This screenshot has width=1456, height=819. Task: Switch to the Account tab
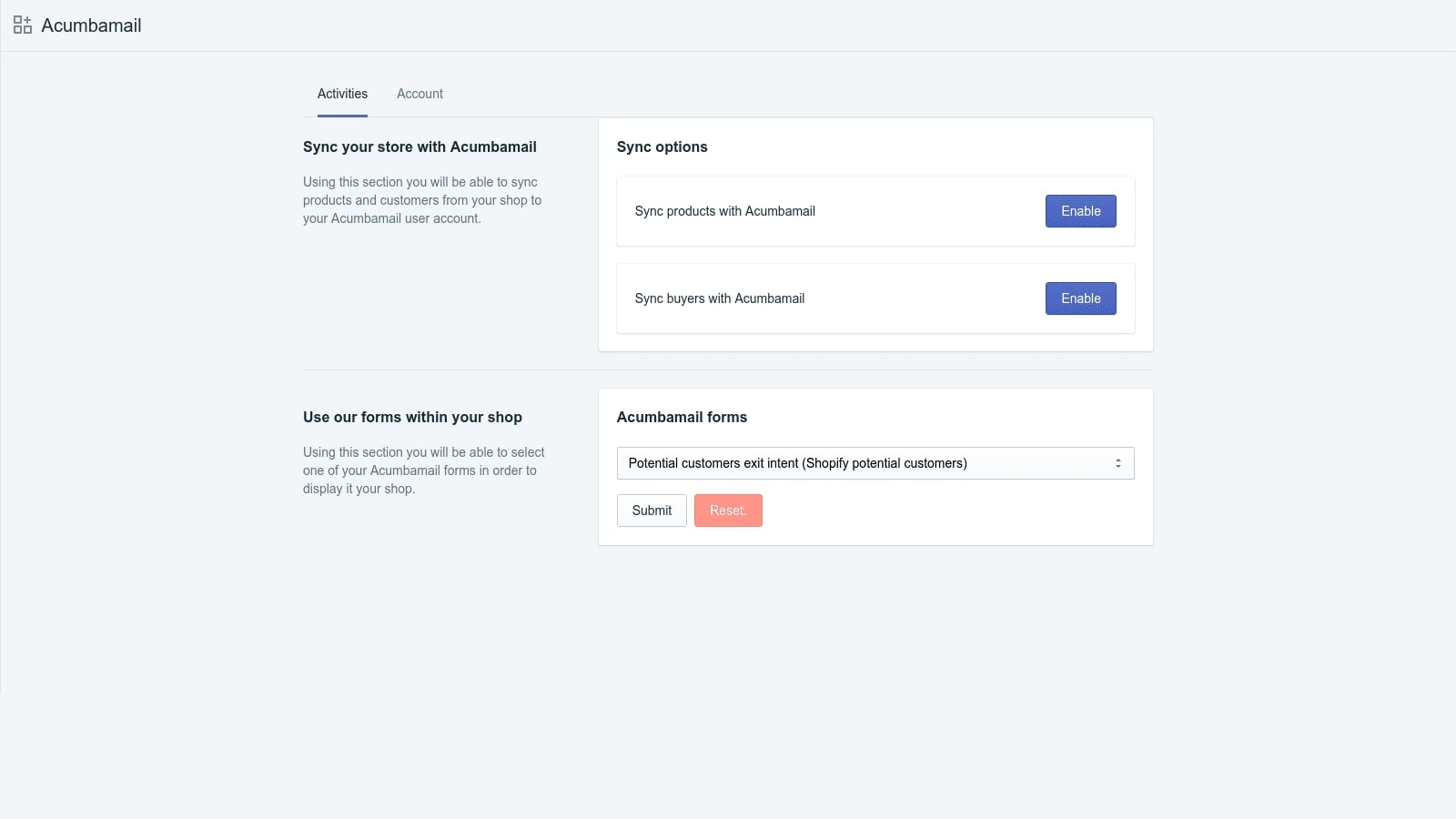pyautogui.click(x=420, y=94)
